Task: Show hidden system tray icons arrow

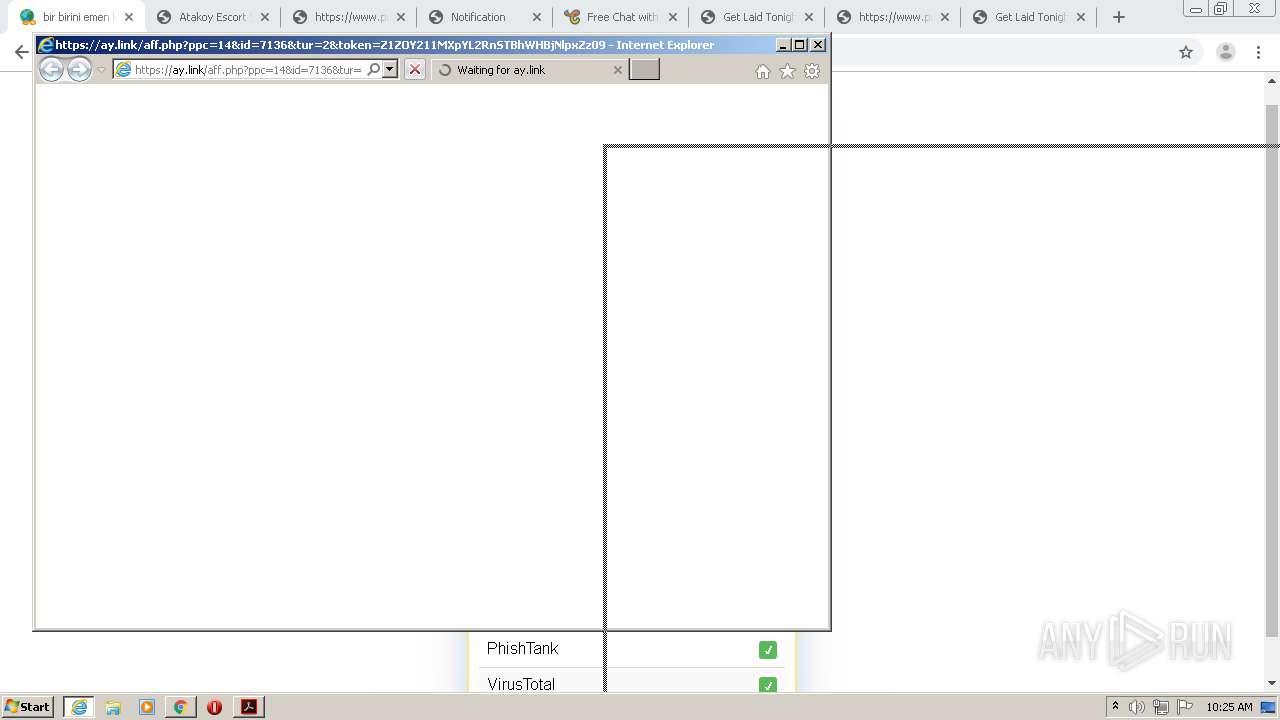Action: pos(1115,707)
